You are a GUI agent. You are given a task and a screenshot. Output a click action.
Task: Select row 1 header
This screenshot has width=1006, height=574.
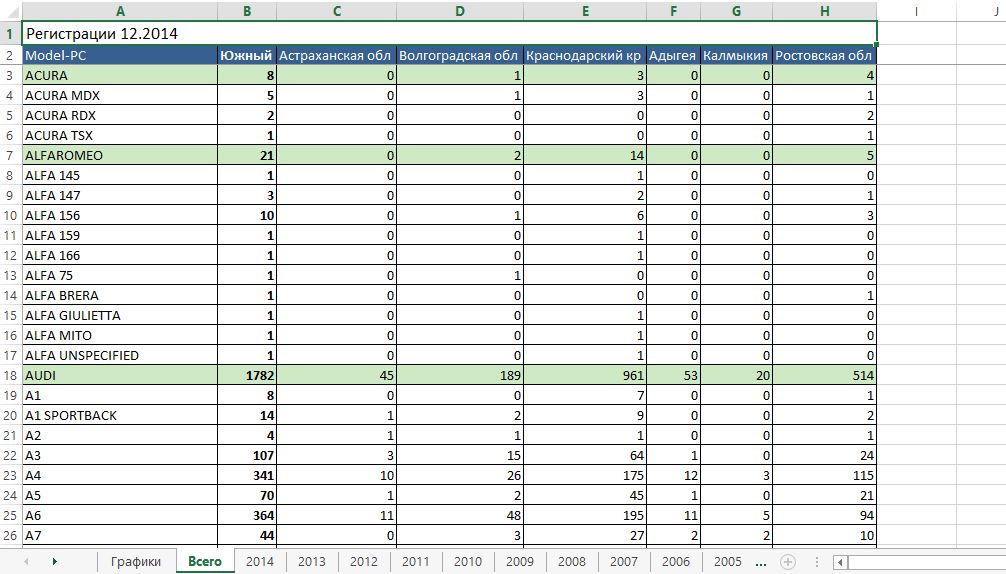pos(10,34)
